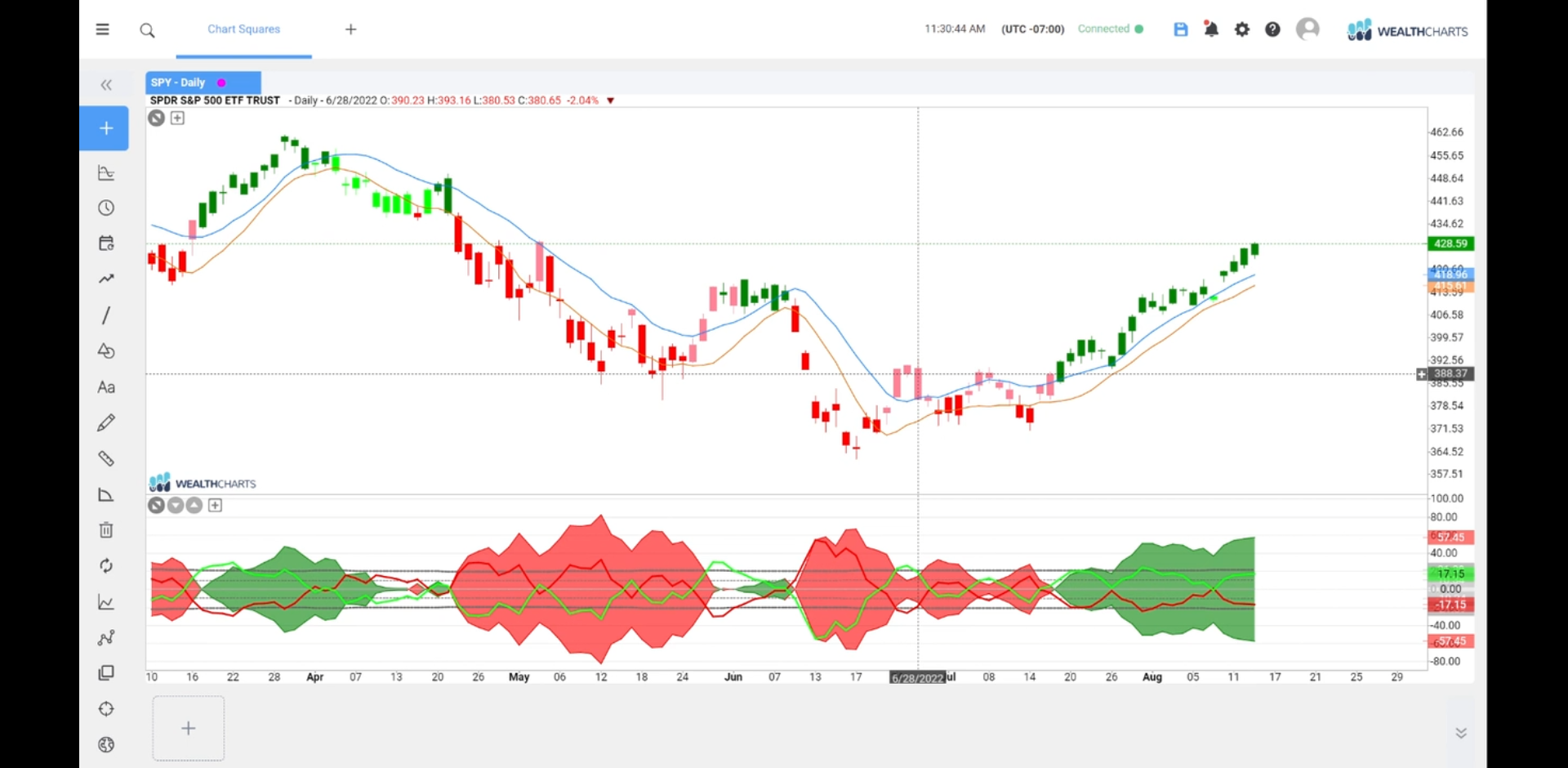Click the 6/28/2022 date label on axis
Screen dimensions: 1568x768
coord(917,678)
